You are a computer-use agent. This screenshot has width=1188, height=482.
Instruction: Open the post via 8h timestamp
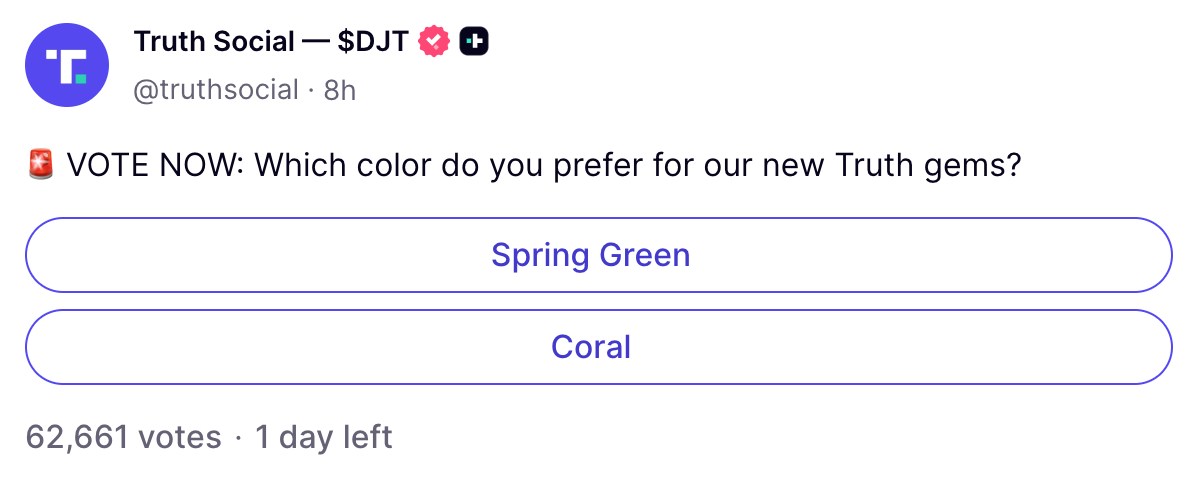point(340,90)
